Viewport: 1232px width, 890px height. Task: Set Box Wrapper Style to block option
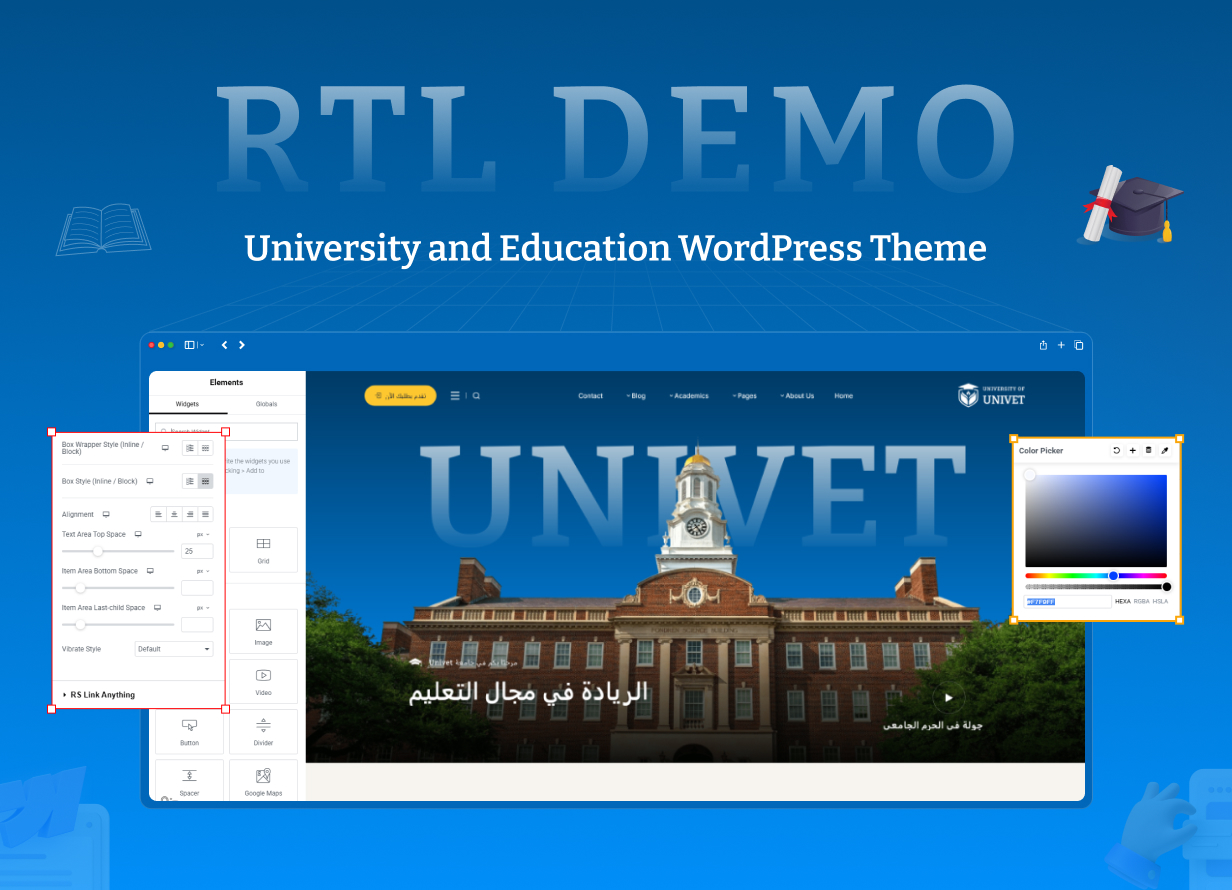pyautogui.click(x=205, y=448)
